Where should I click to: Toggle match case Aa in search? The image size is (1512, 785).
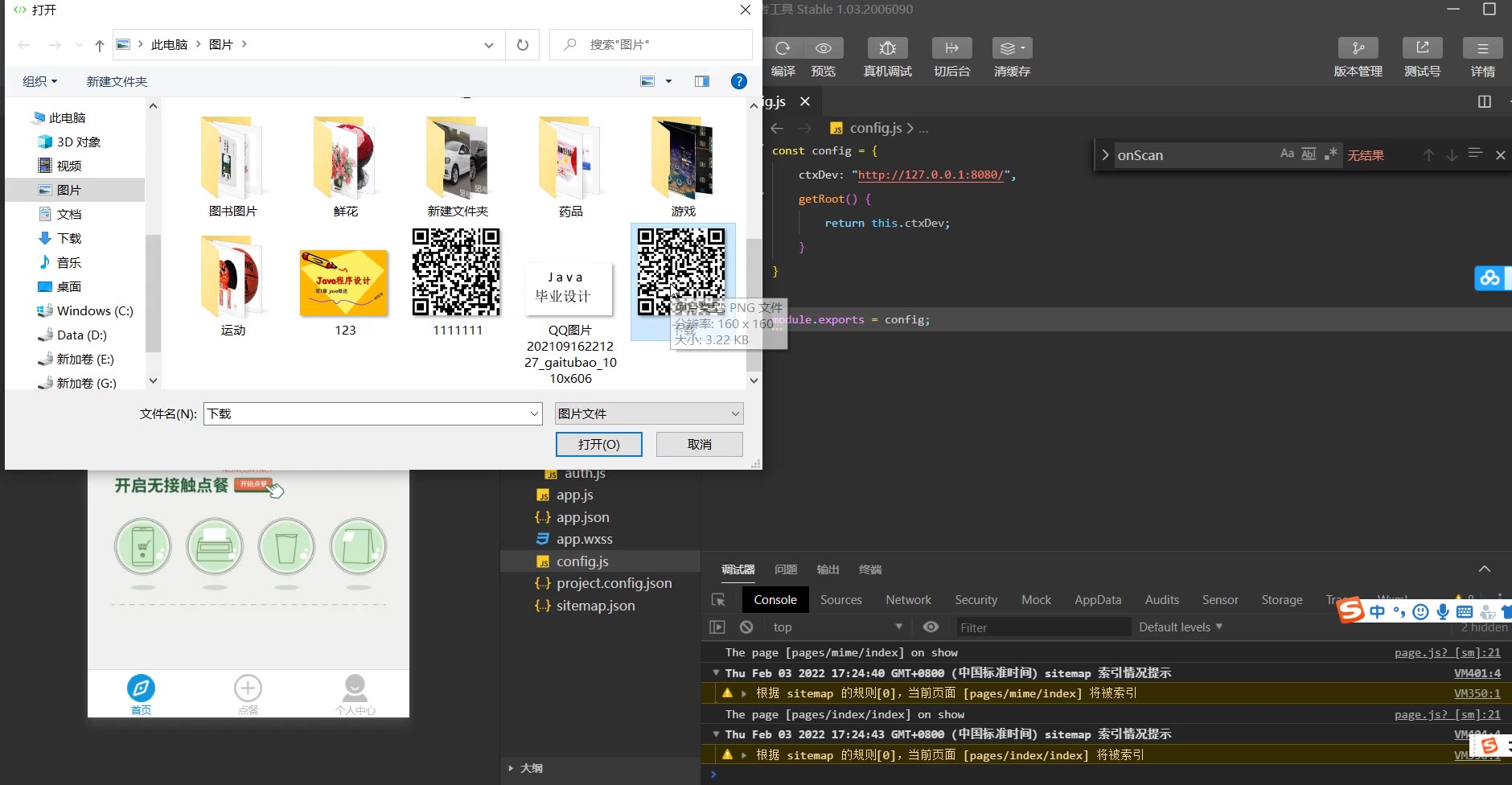(x=1287, y=154)
